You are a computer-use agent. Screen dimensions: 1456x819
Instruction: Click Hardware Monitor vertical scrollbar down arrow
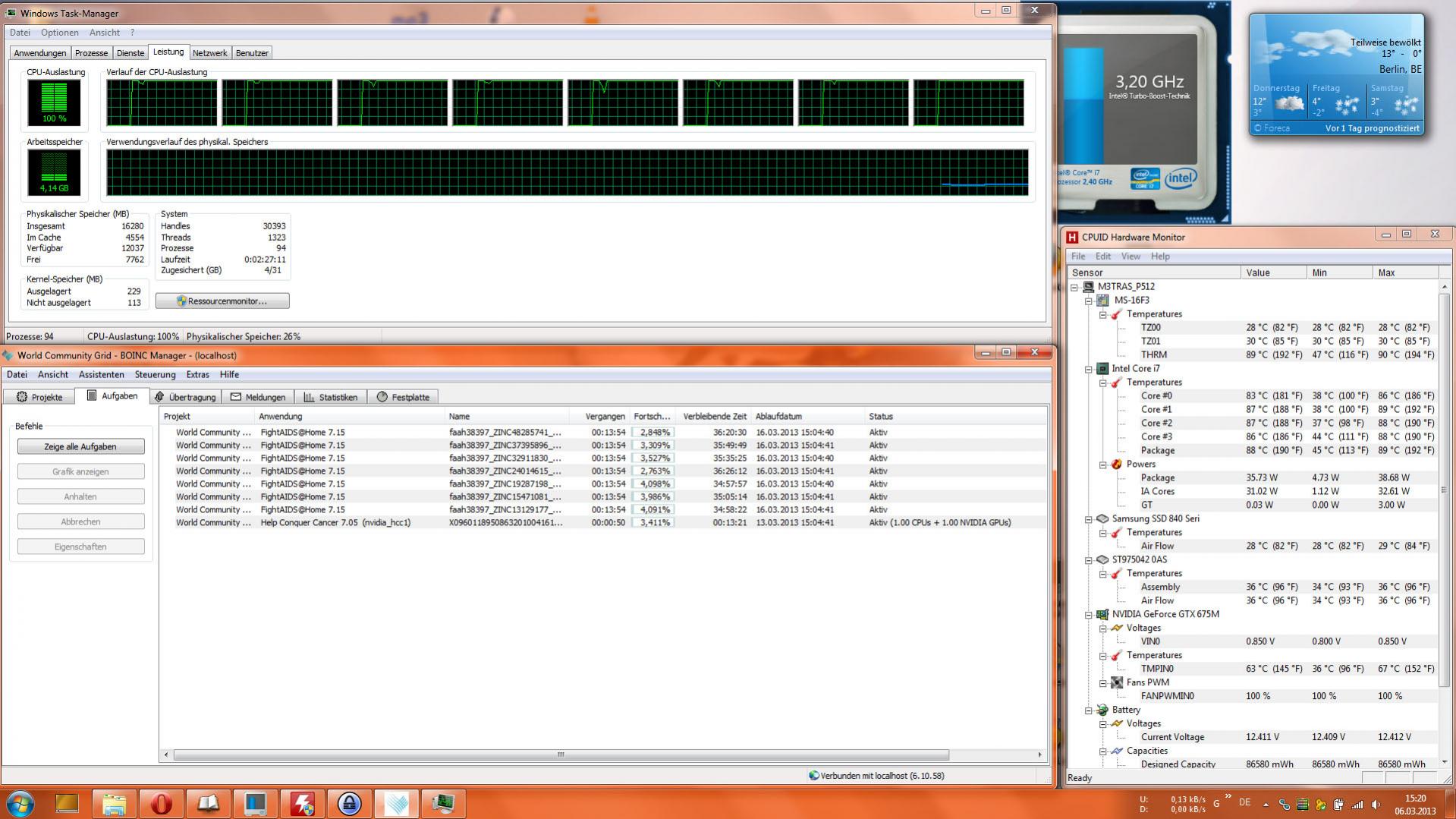tap(1444, 761)
